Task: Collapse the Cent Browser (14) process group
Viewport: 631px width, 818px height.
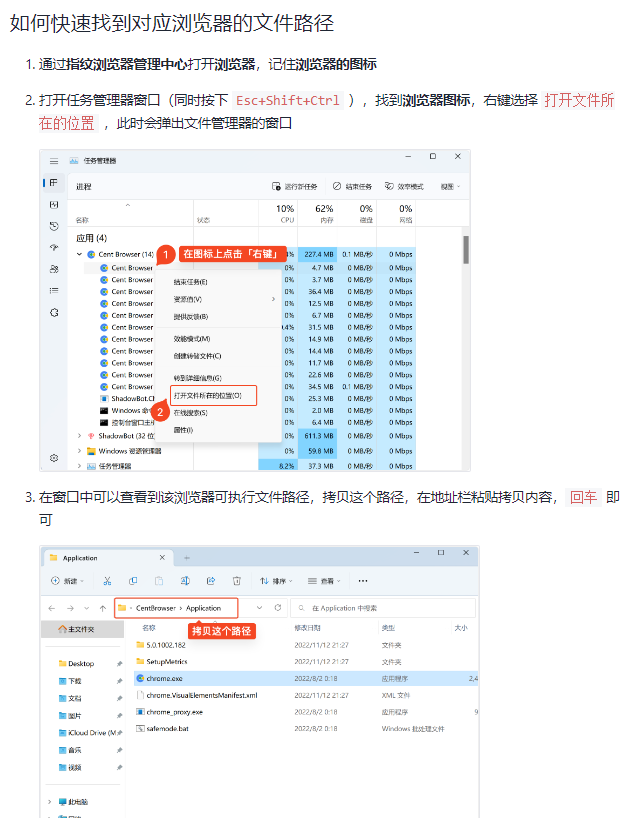Action: click(x=80, y=255)
